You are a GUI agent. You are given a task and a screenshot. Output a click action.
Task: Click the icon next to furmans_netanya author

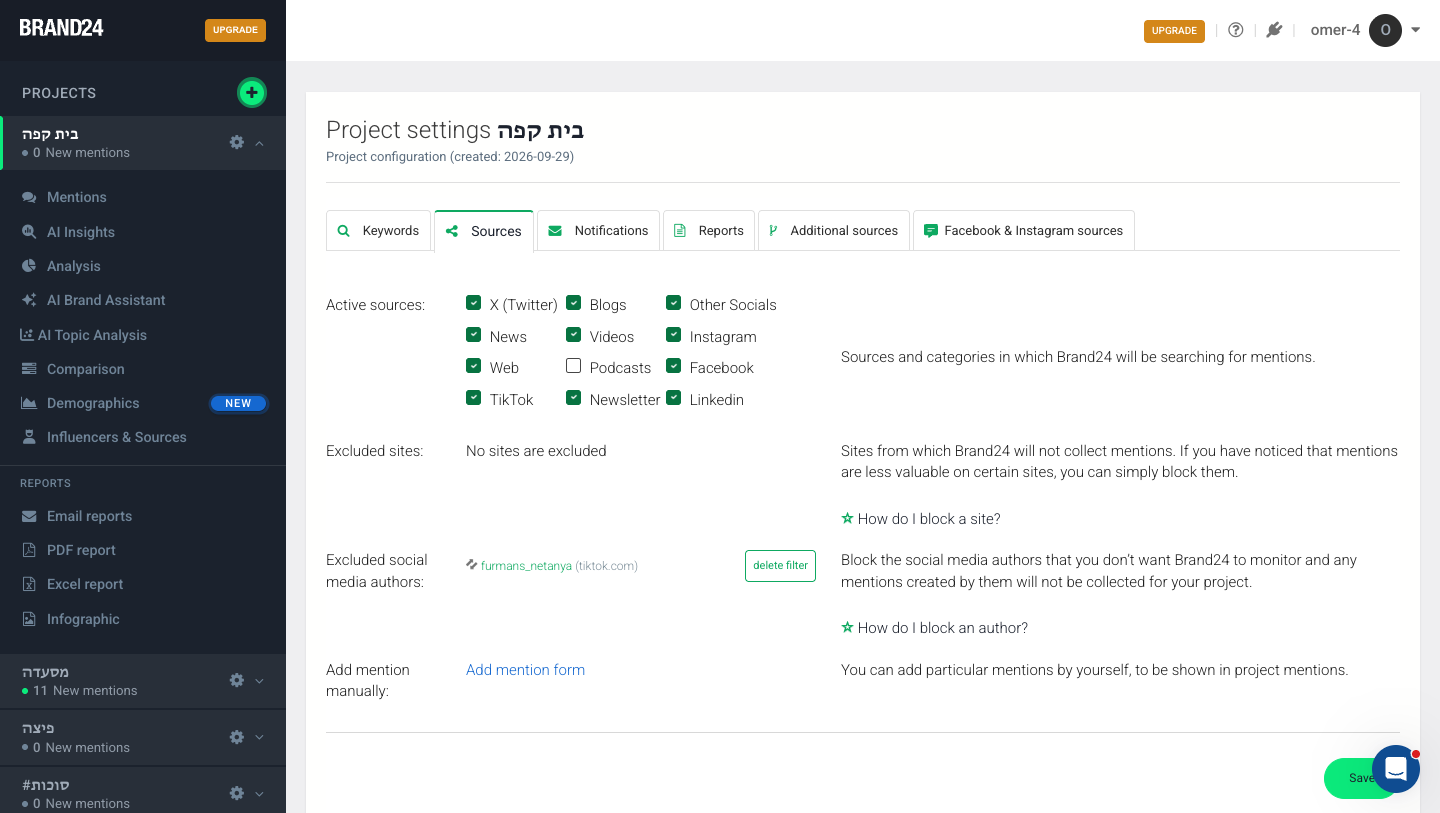(x=471, y=565)
